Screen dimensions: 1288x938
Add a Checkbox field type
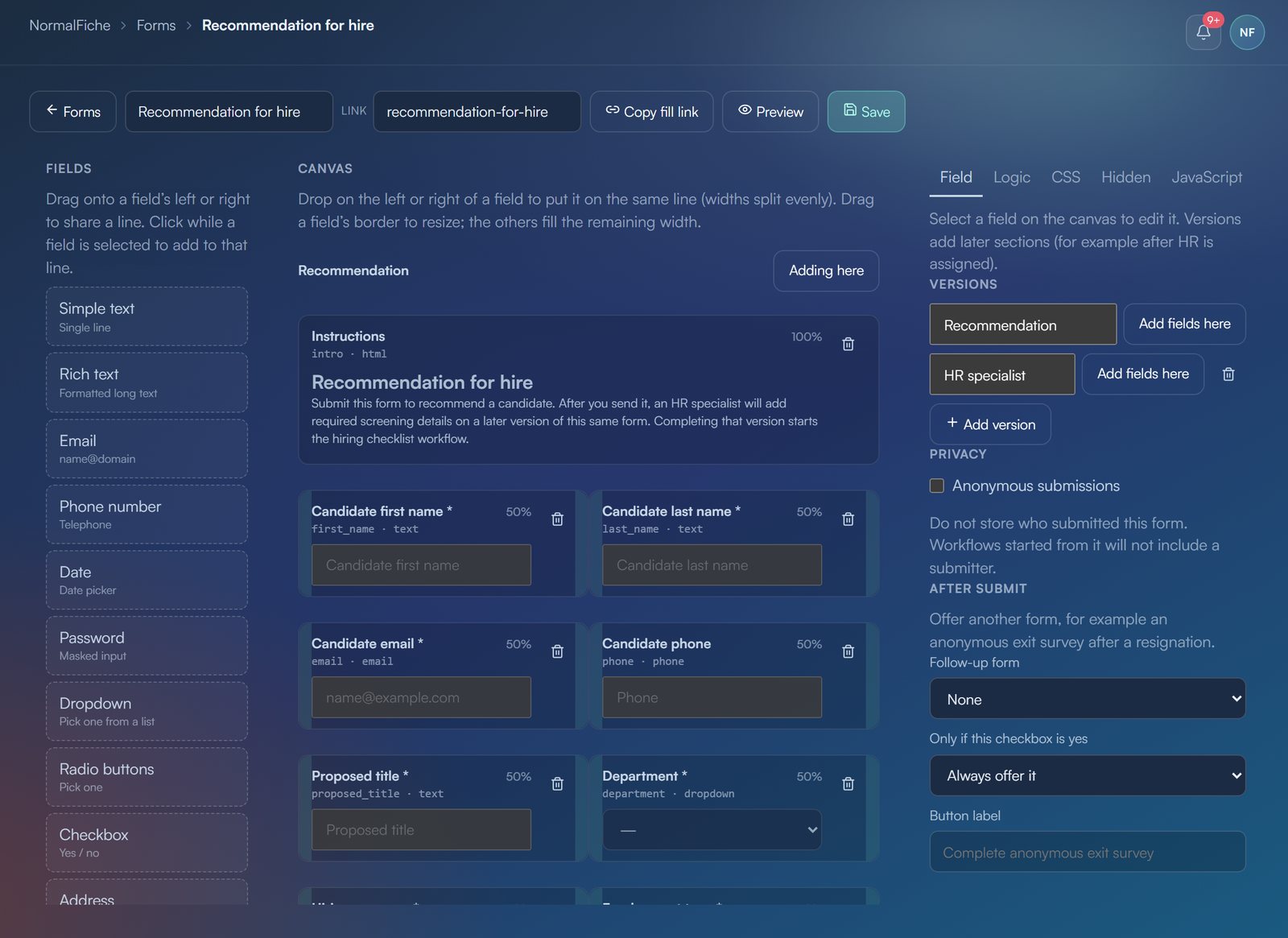147,843
